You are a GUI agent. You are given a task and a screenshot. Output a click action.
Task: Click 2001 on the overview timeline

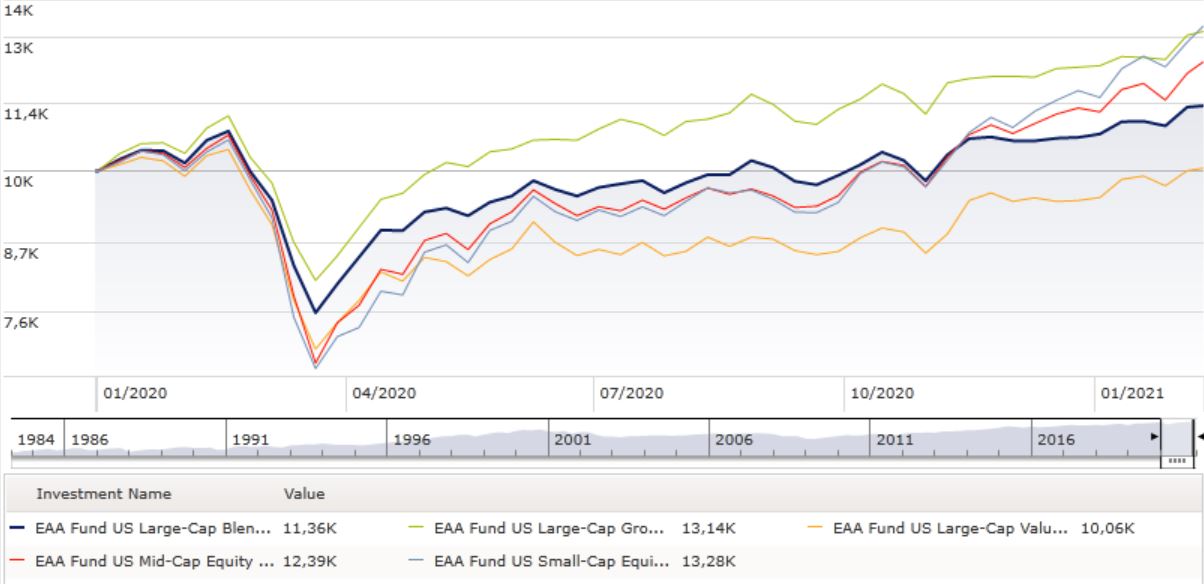point(573,440)
